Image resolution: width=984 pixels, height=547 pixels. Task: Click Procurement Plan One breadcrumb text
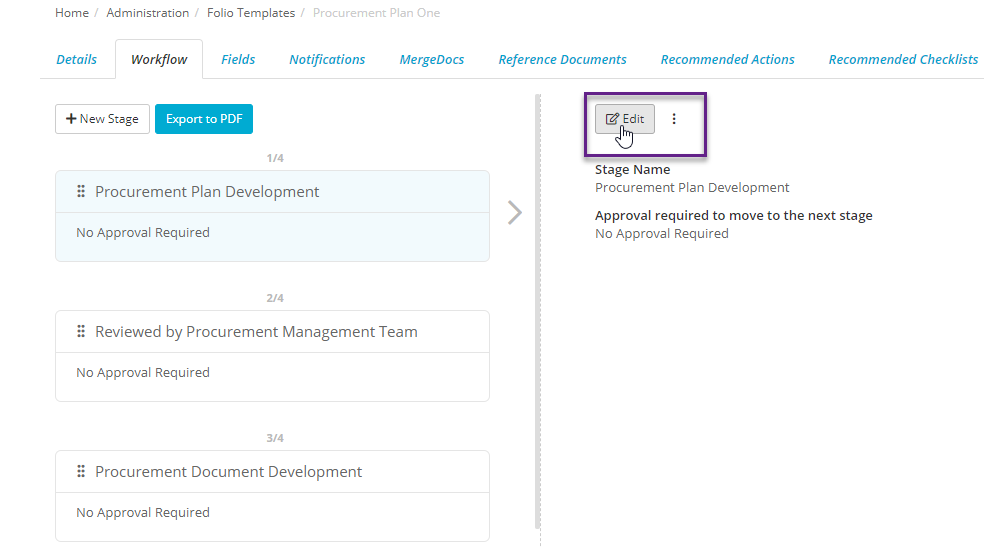(377, 13)
